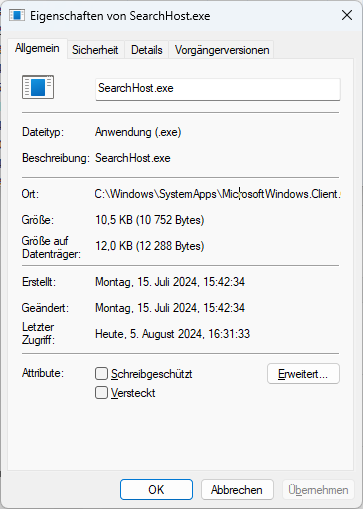Click the Dateityp Anwendung (.exe) text
Screen dimensions: 363x509
[138, 132]
